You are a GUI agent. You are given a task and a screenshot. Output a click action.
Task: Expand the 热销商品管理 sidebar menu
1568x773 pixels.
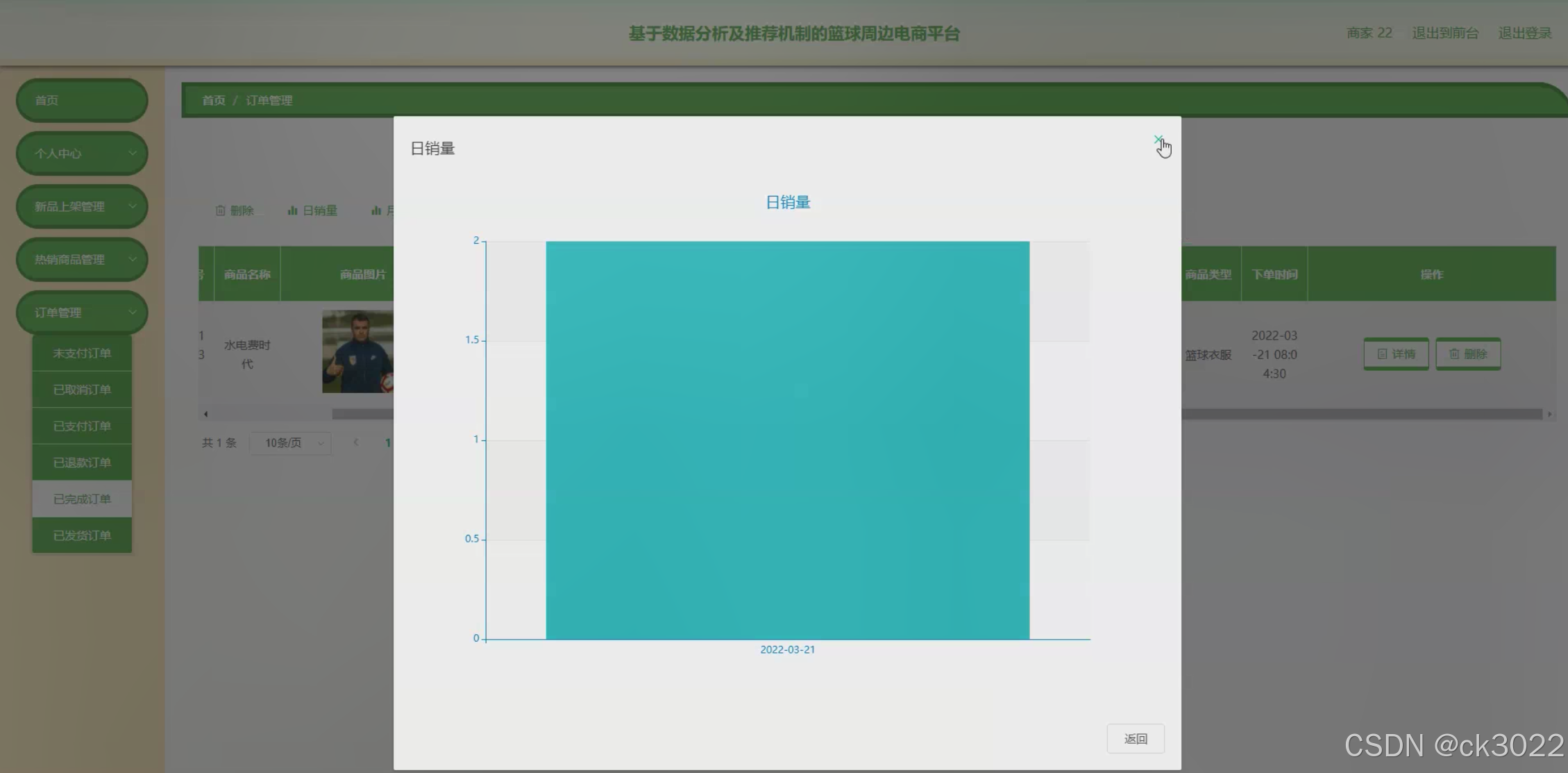point(81,260)
